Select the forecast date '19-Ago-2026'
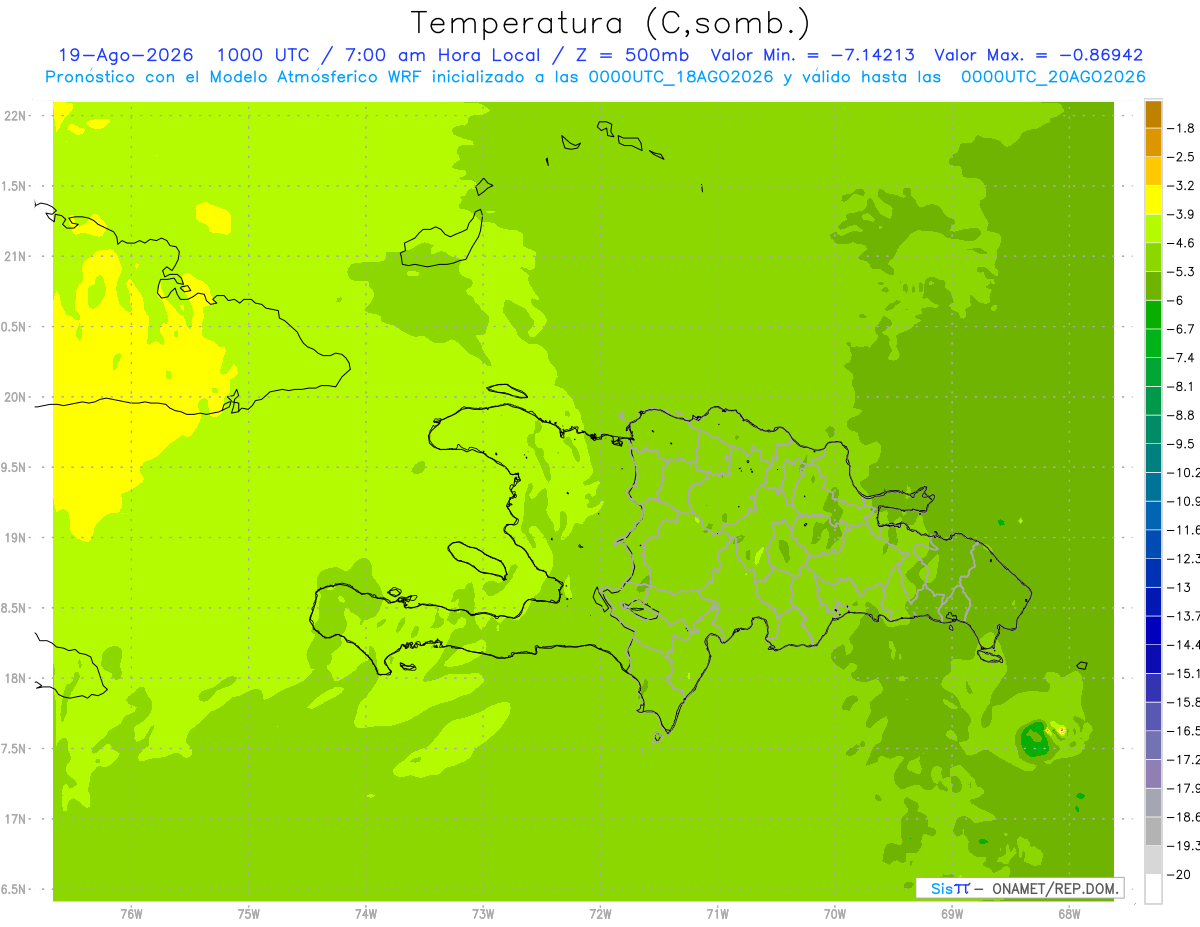Image resolution: width=1200 pixels, height=927 pixels. pyautogui.click(x=126, y=55)
